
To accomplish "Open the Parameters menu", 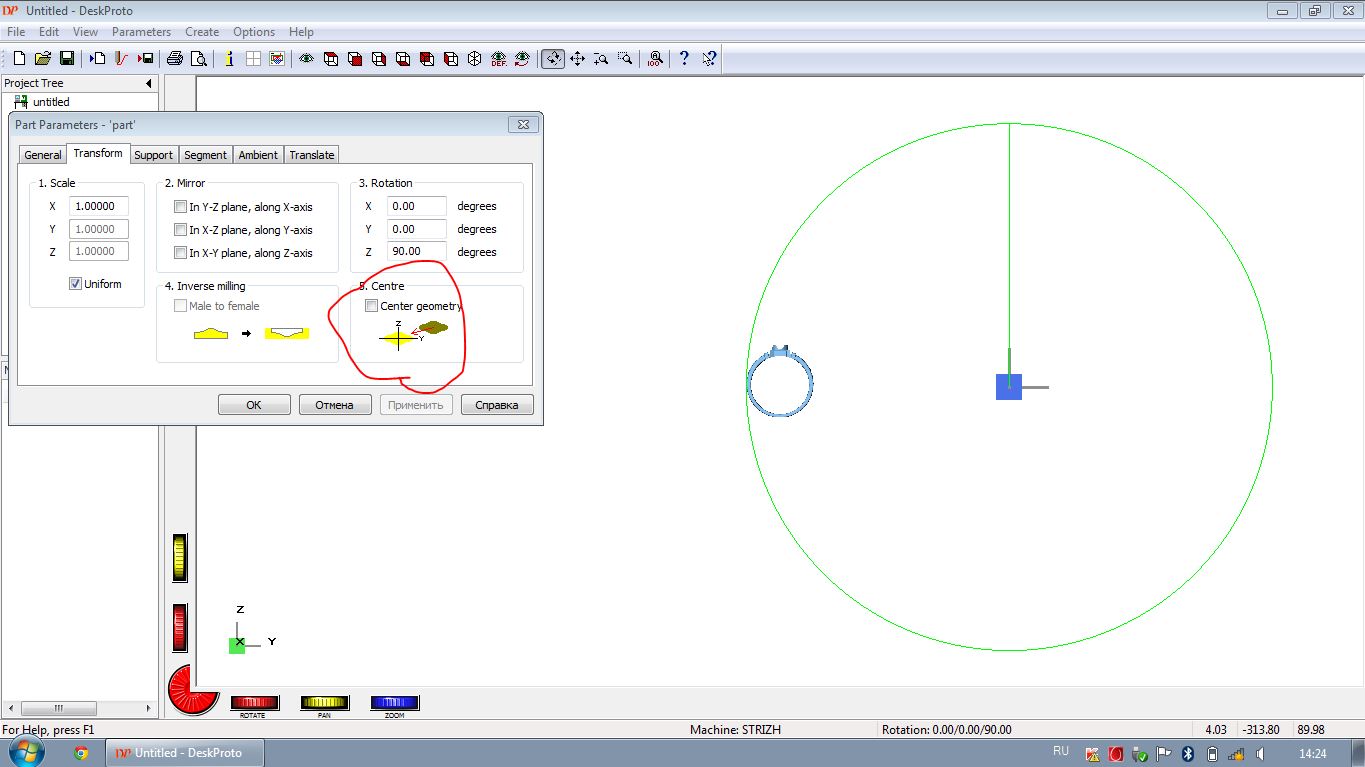I will pyautogui.click(x=141, y=32).
